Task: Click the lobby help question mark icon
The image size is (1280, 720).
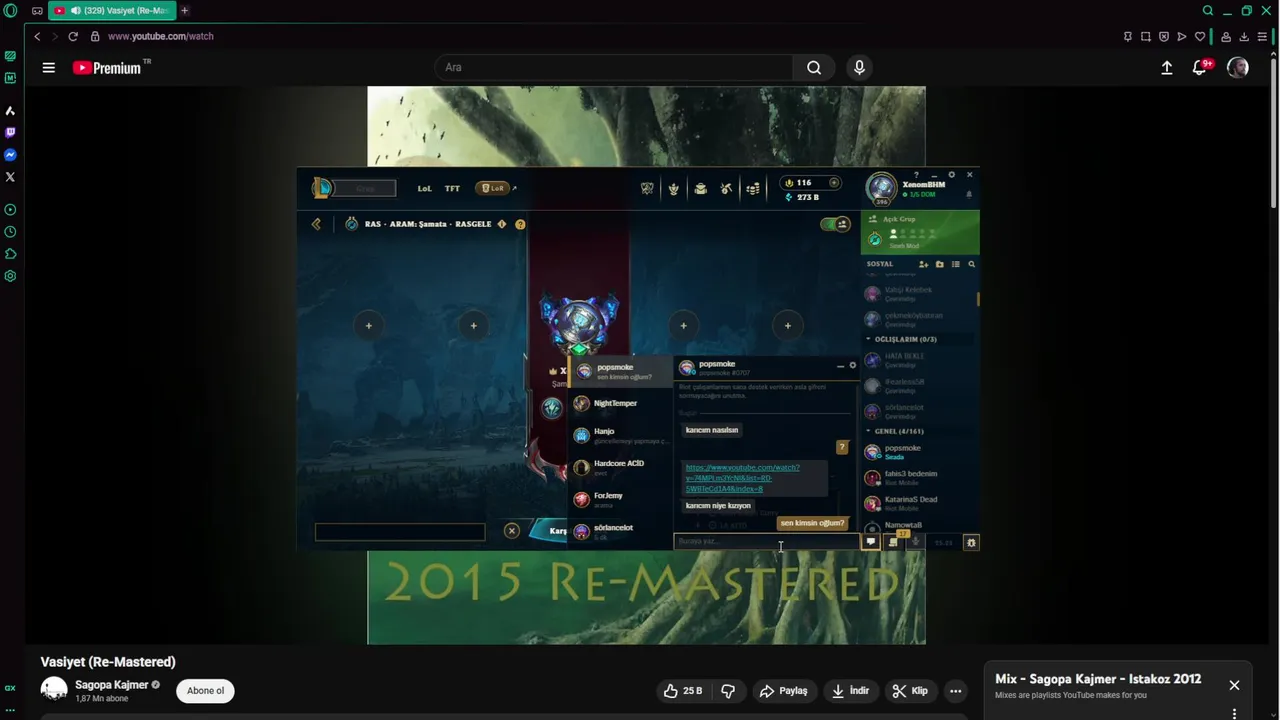Action: 520,224
